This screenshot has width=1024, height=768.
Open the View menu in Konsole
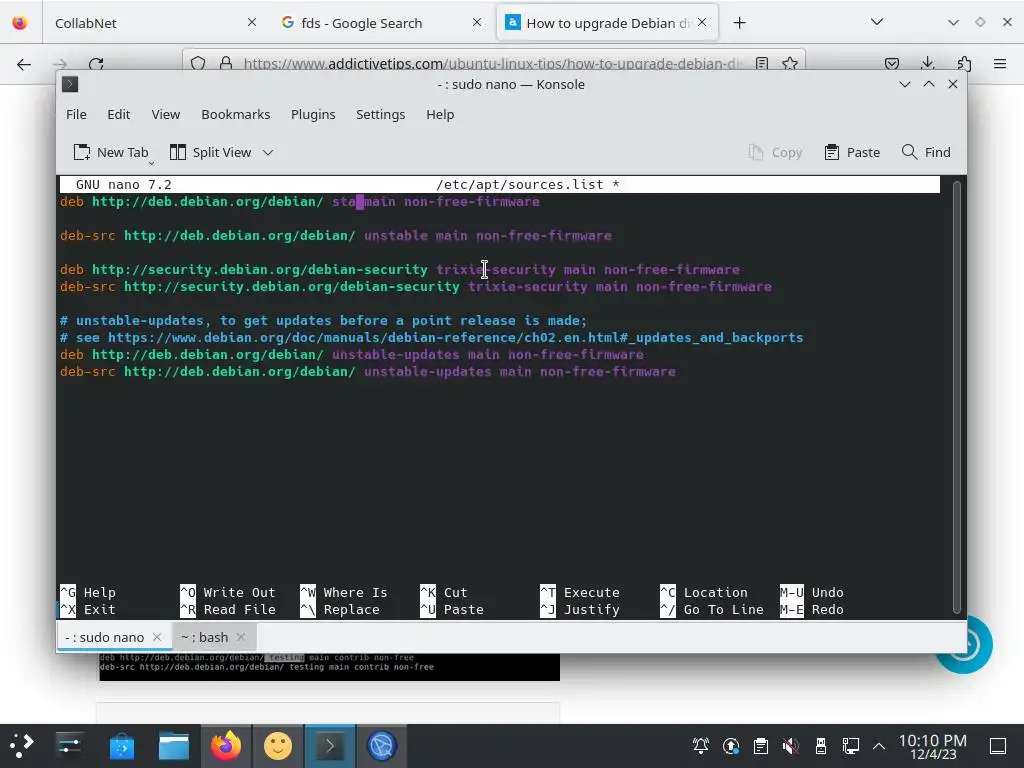pyautogui.click(x=166, y=114)
